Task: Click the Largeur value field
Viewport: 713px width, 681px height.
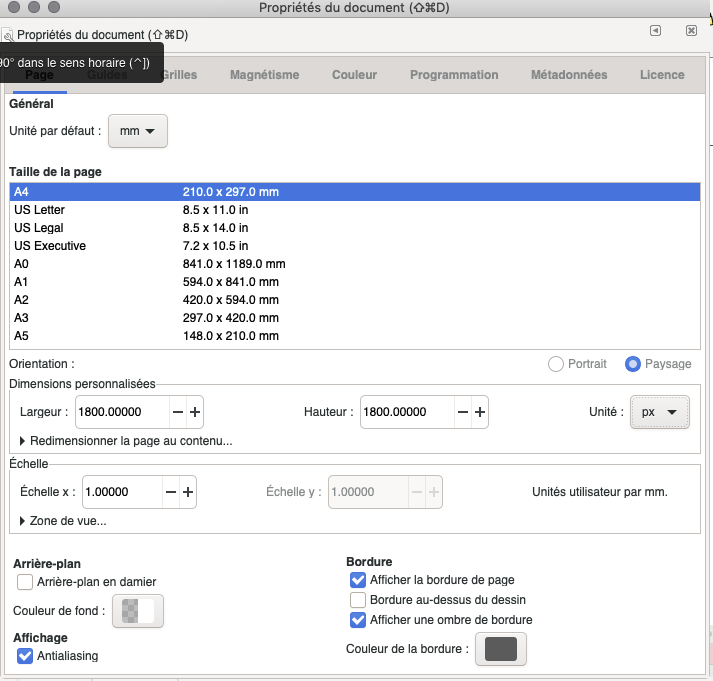Action: 122,412
